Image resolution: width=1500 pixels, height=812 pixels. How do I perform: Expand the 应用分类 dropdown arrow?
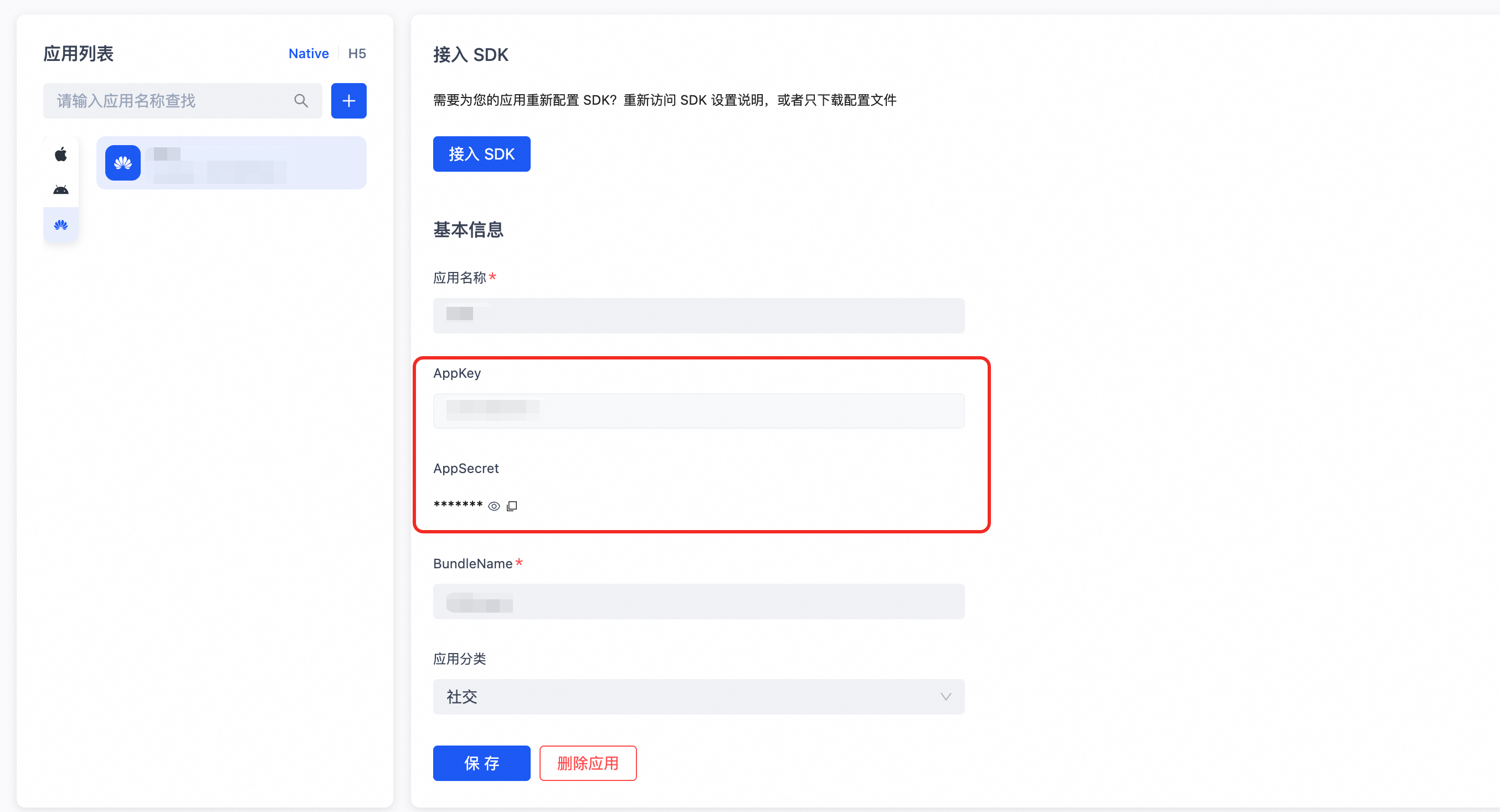pyautogui.click(x=945, y=697)
